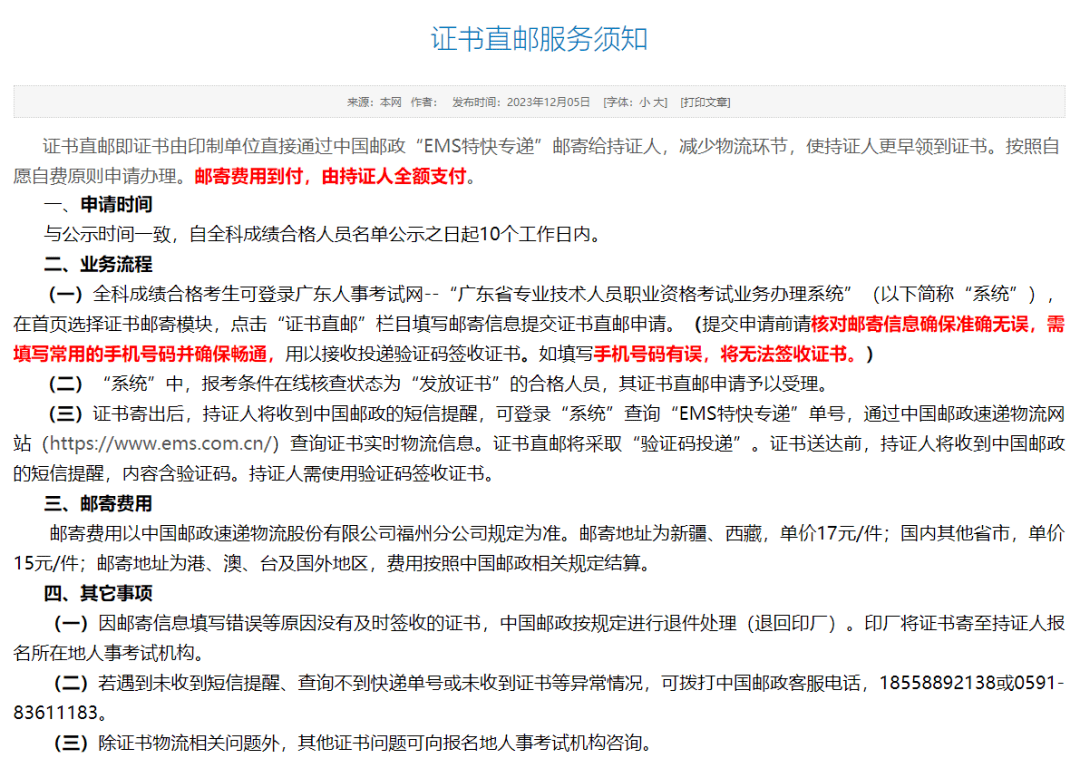The width and height of the screenshot is (1080, 778).
Task: Click the publish date 2023年12月05日
Action: click(x=548, y=103)
